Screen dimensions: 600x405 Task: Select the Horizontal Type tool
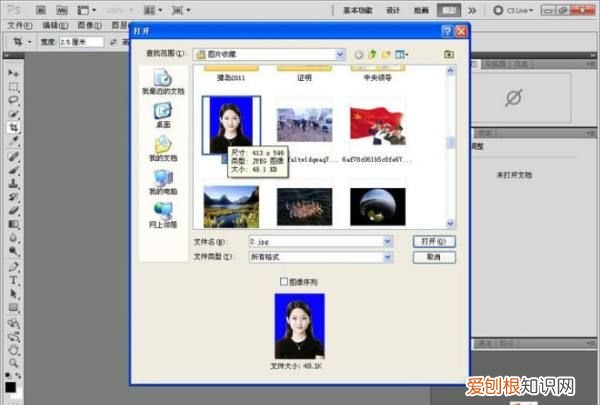13,280
